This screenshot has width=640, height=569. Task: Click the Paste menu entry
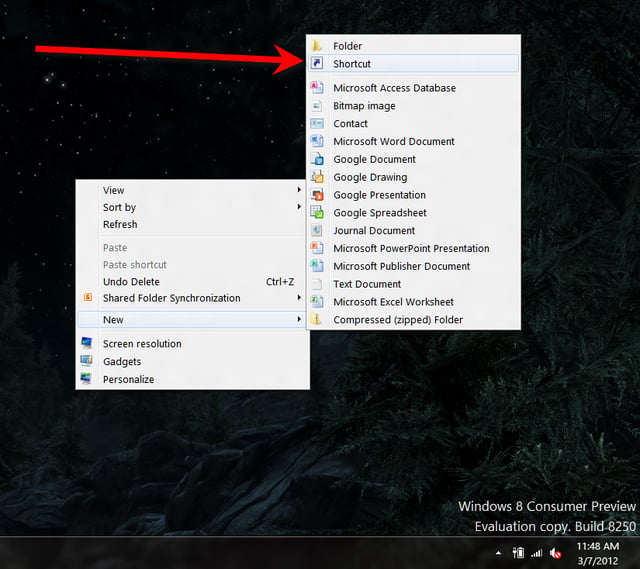point(193,248)
